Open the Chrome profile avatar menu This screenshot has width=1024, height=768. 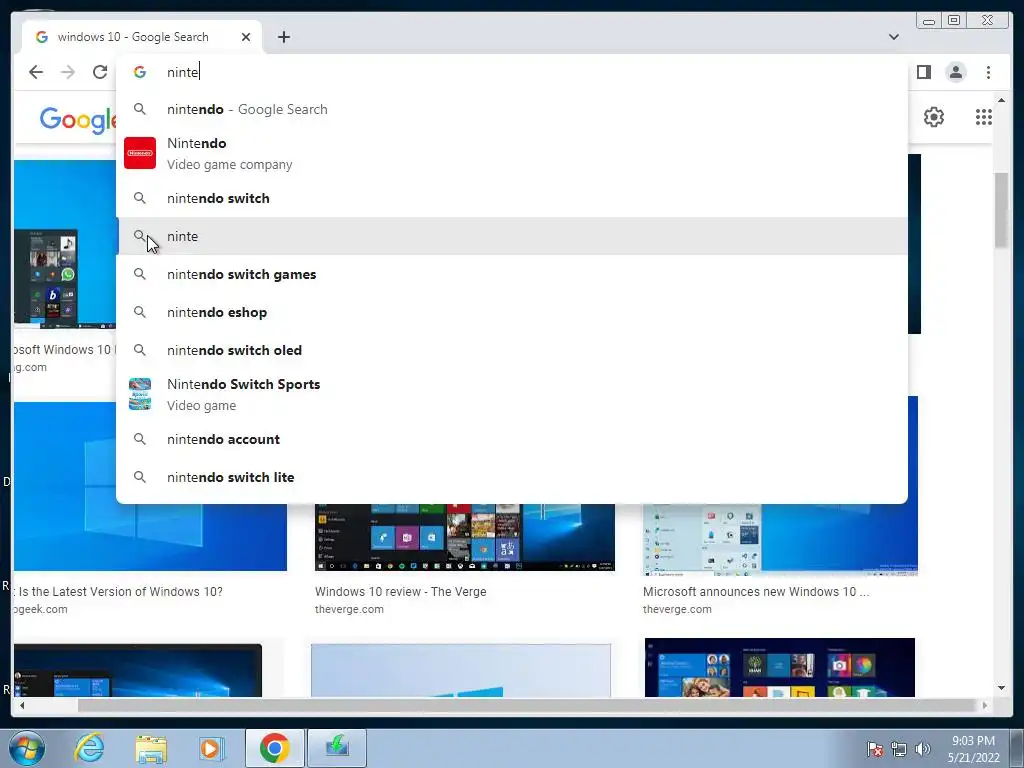pos(955,72)
